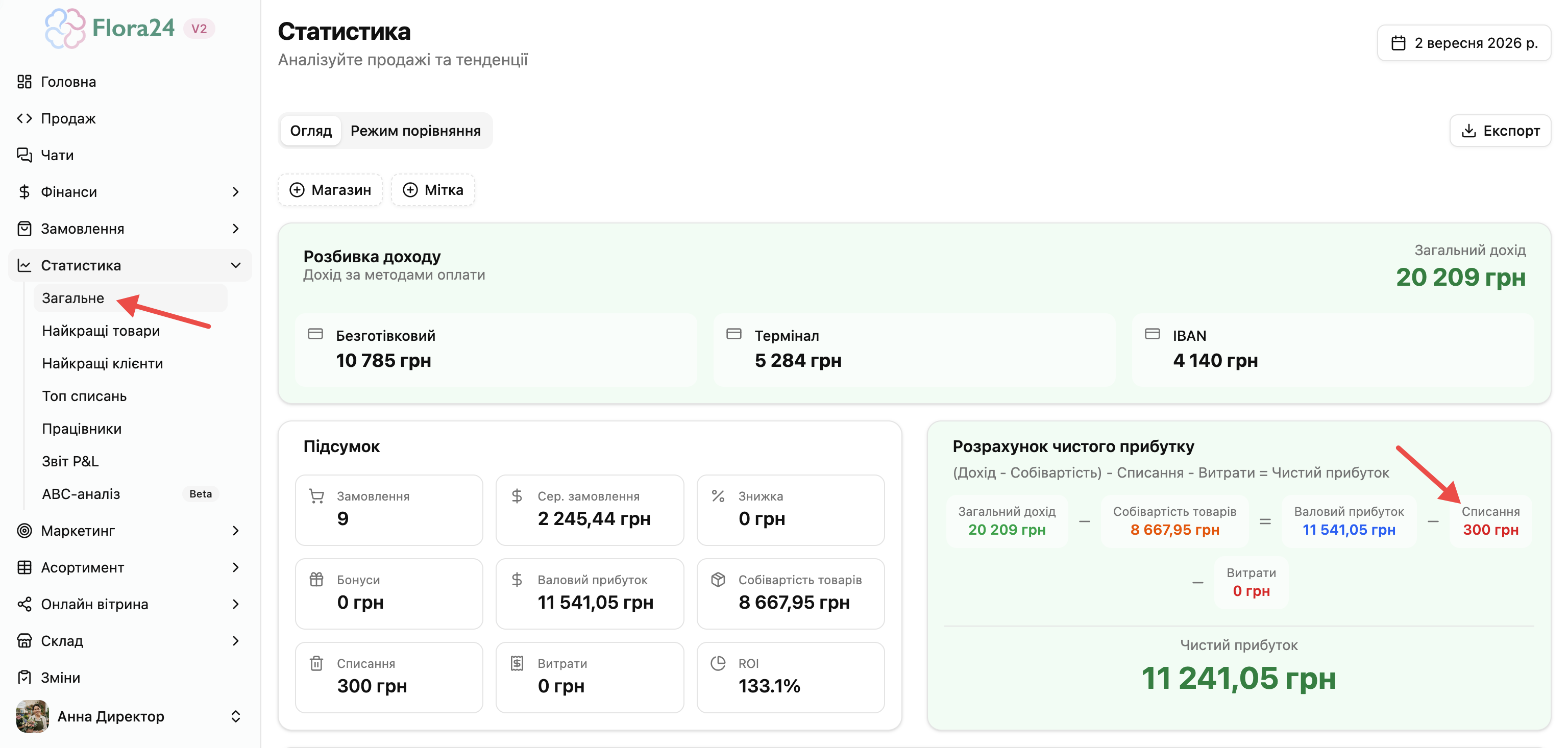Screen dimensions: 1568x748
Task: Expand the Фінанси menu chevron
Action: click(x=236, y=192)
